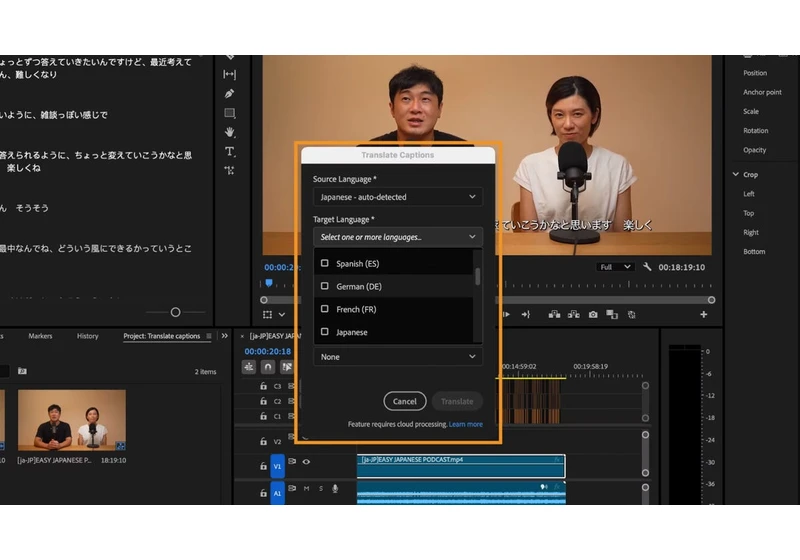The width and height of the screenshot is (800, 560).
Task: Check the Spanish (ES) checkbox
Action: (324, 263)
